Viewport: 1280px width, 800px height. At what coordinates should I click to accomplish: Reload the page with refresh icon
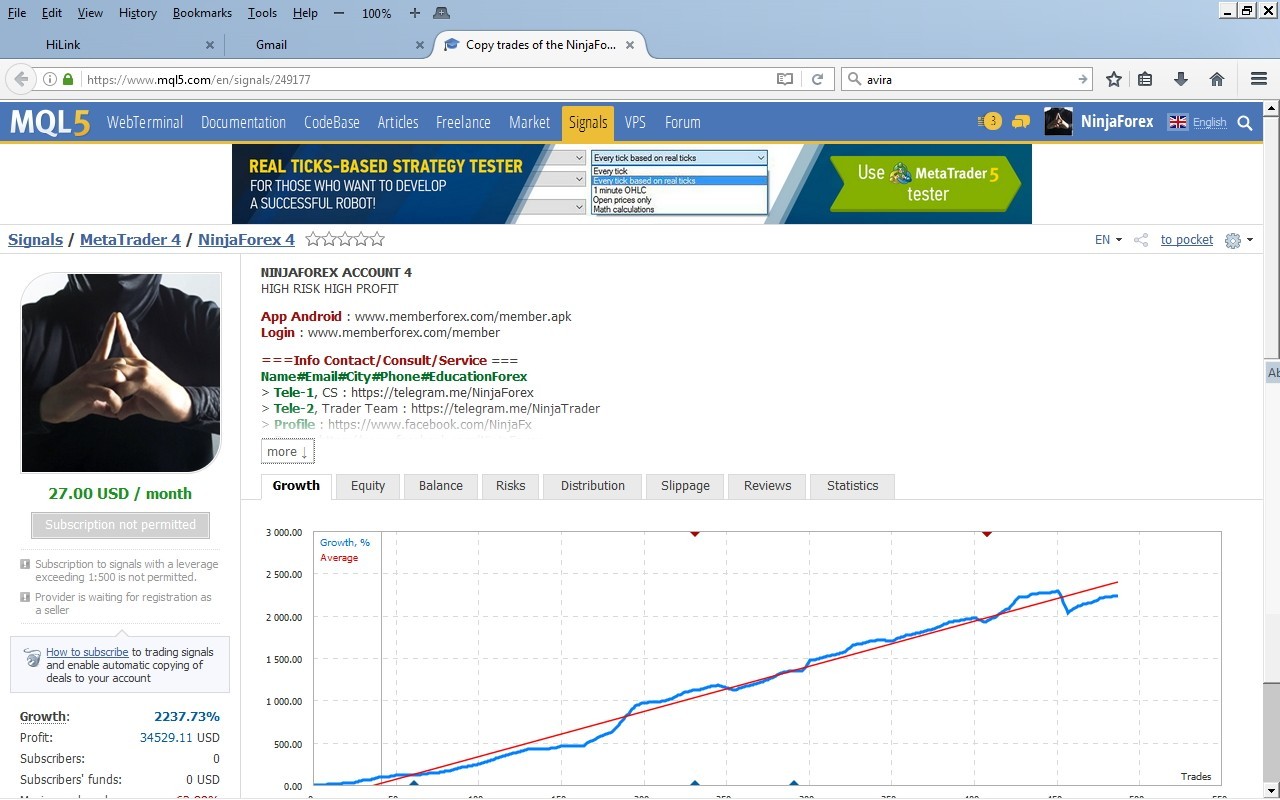tap(817, 79)
